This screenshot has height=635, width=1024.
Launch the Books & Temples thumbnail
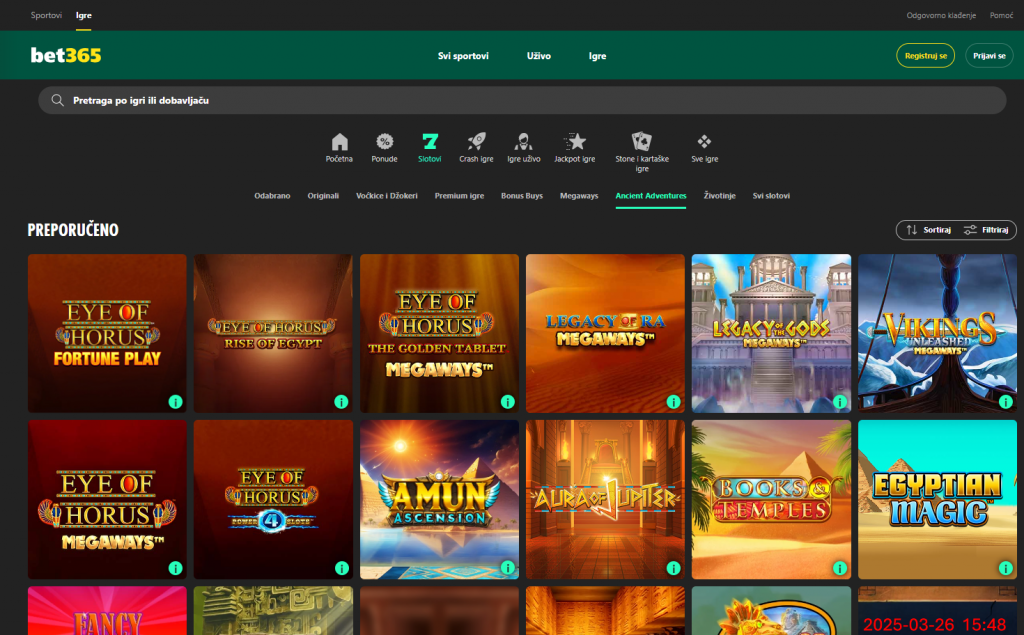click(x=771, y=499)
